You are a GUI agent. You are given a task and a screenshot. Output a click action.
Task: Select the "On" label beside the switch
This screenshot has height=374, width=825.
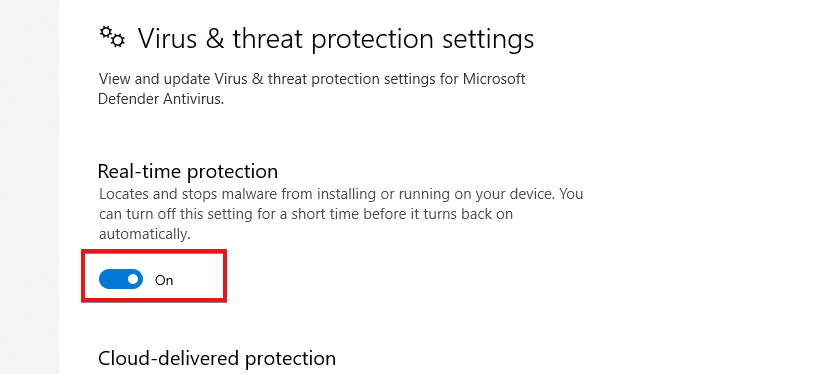[164, 280]
